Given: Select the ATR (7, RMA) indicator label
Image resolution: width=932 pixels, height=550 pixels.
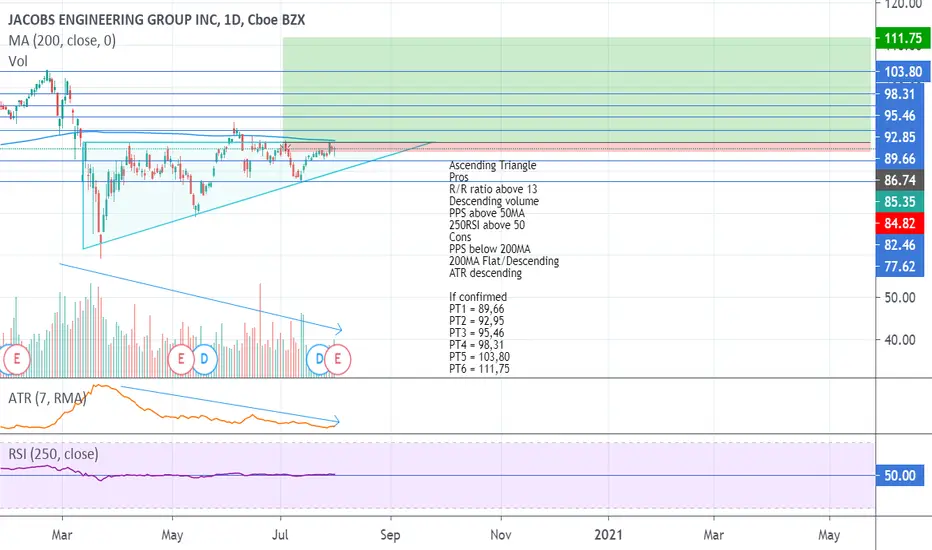Looking at the screenshot, I should coord(47,398).
